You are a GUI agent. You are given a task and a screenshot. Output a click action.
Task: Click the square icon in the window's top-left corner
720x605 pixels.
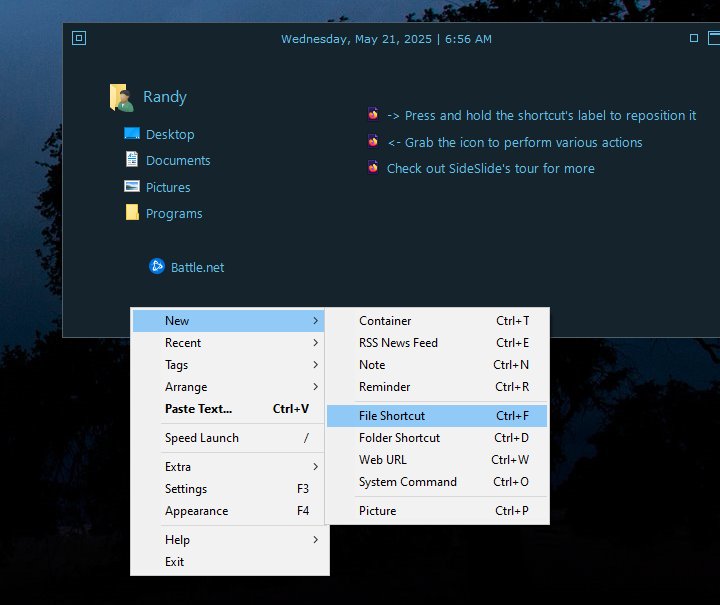[x=79, y=38]
